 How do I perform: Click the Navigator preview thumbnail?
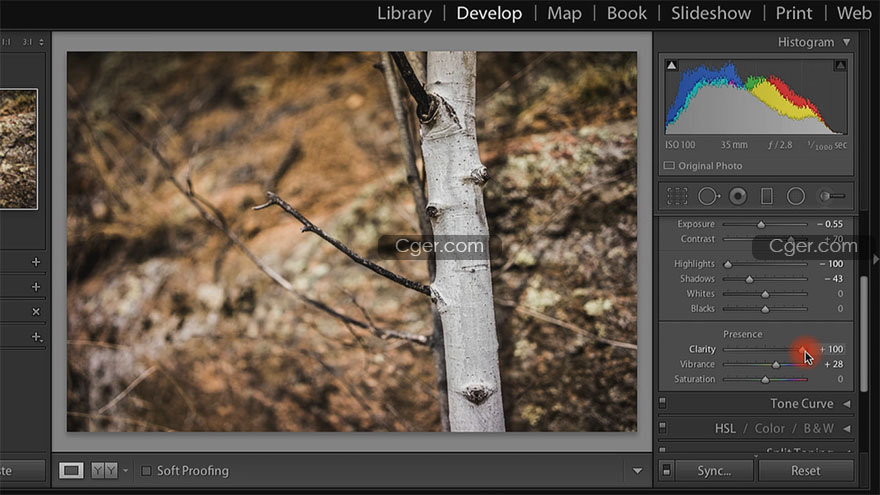coord(19,149)
